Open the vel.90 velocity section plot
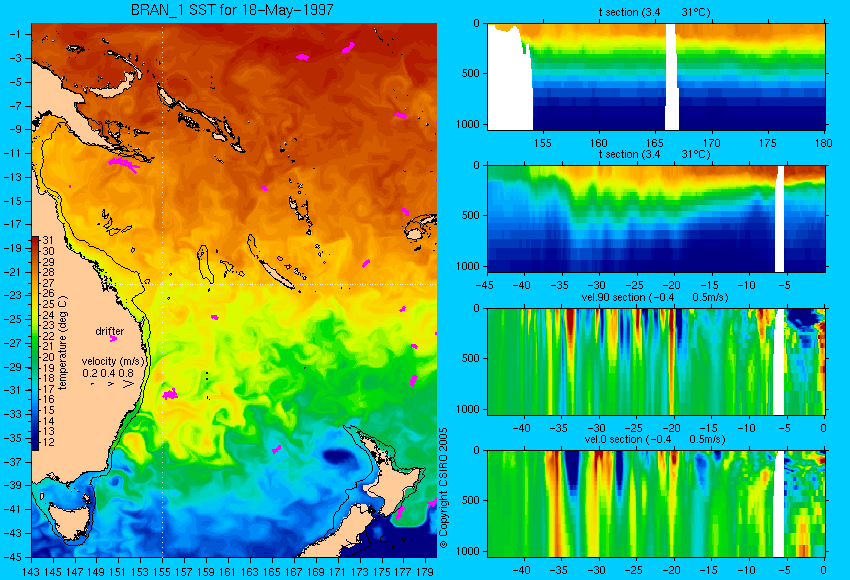 point(656,362)
